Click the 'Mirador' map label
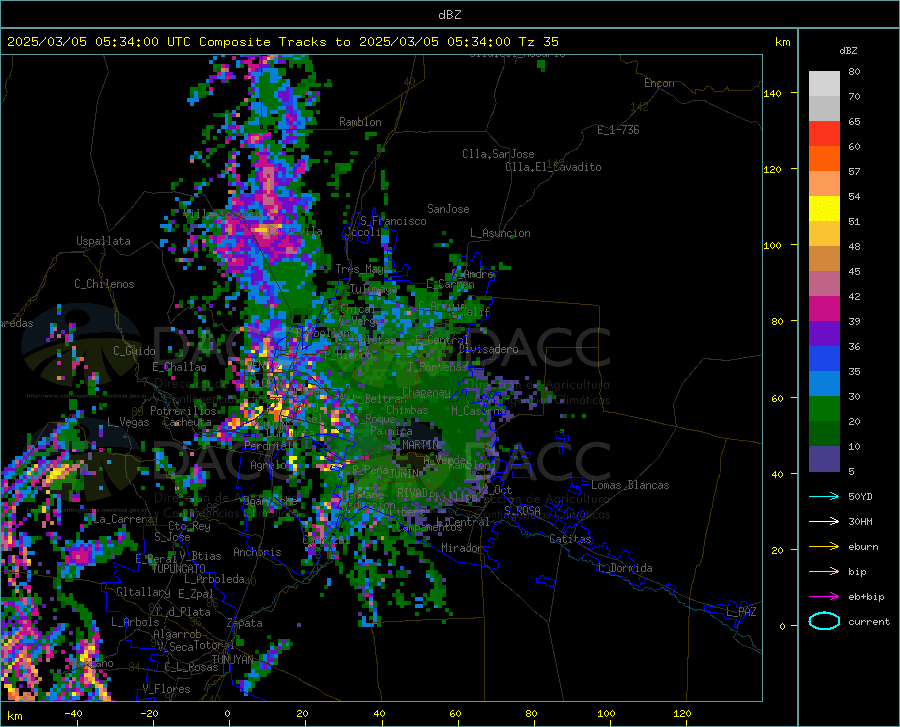Viewport: 900px width, 727px height. [x=461, y=548]
